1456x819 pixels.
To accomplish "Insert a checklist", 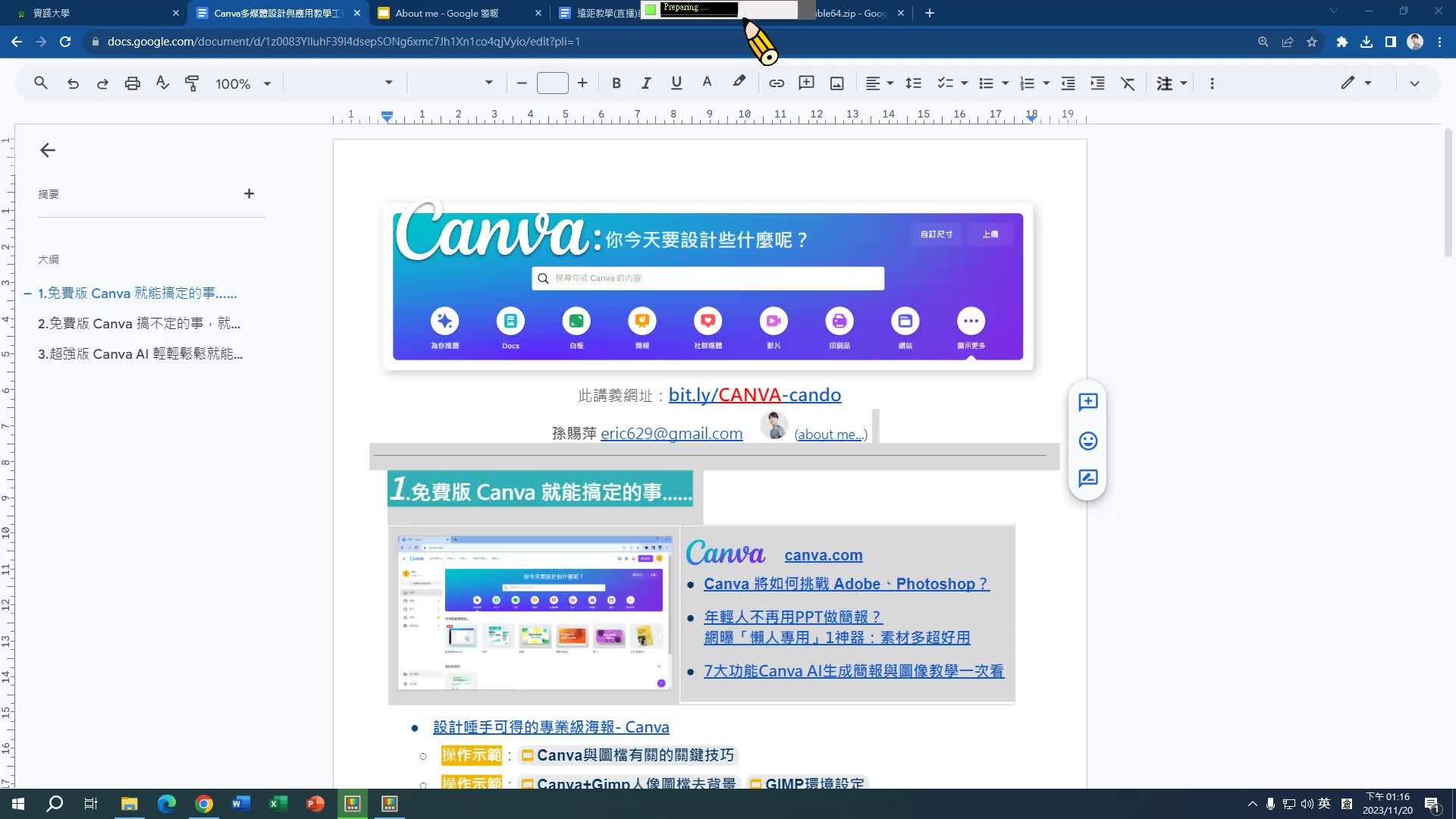I will click(945, 83).
